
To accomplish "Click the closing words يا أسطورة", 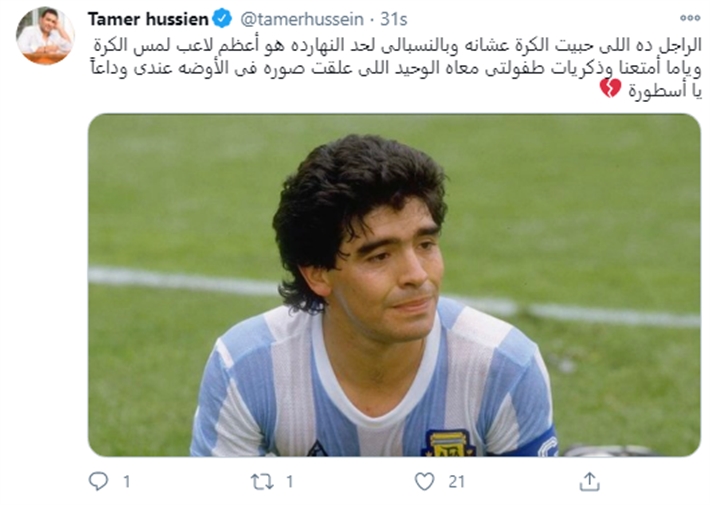I will (x=665, y=91).
